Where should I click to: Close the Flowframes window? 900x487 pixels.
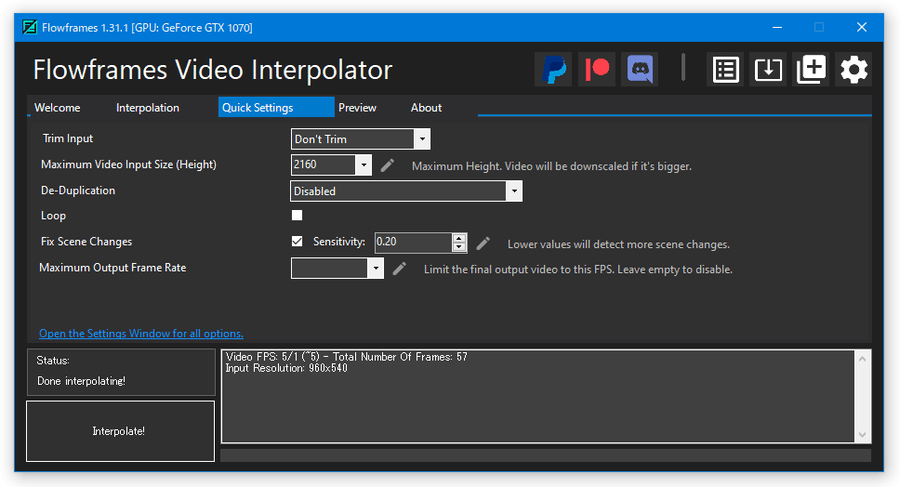click(x=862, y=27)
